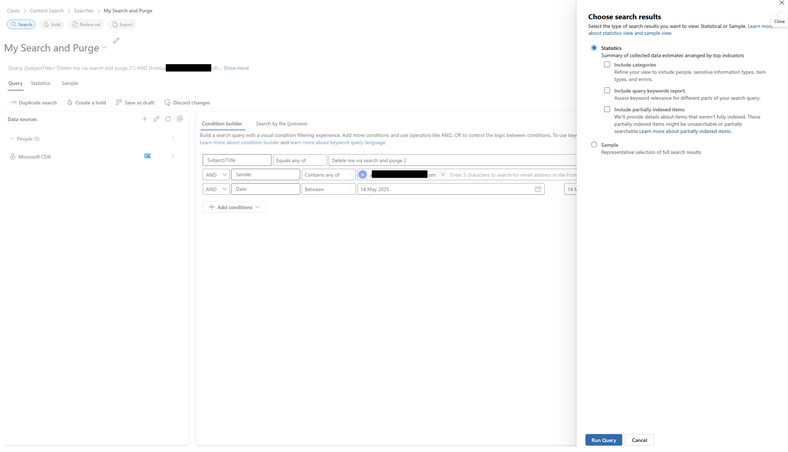The image size is (788, 452).
Task: Open Learn more about partially indexed items link
Action: [x=685, y=131]
